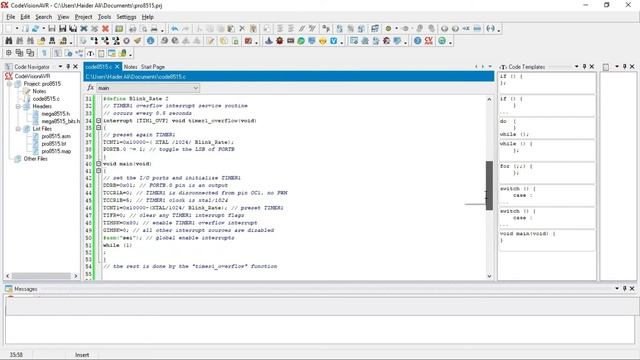Open Messages panel options arrow

coord(617,289)
